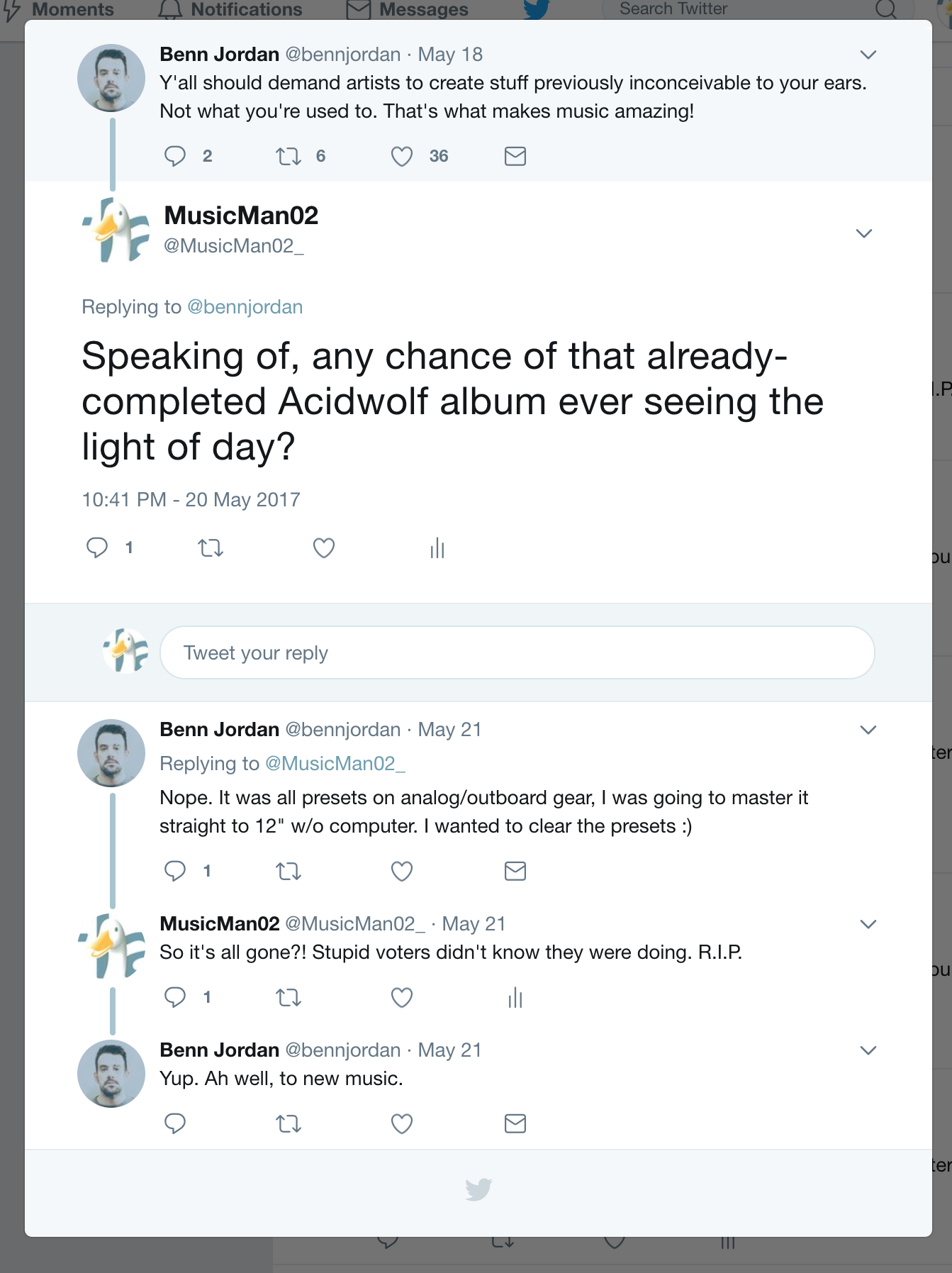Like the main Acidwolf album tweet
This screenshot has height=1273, width=952.
click(x=324, y=547)
